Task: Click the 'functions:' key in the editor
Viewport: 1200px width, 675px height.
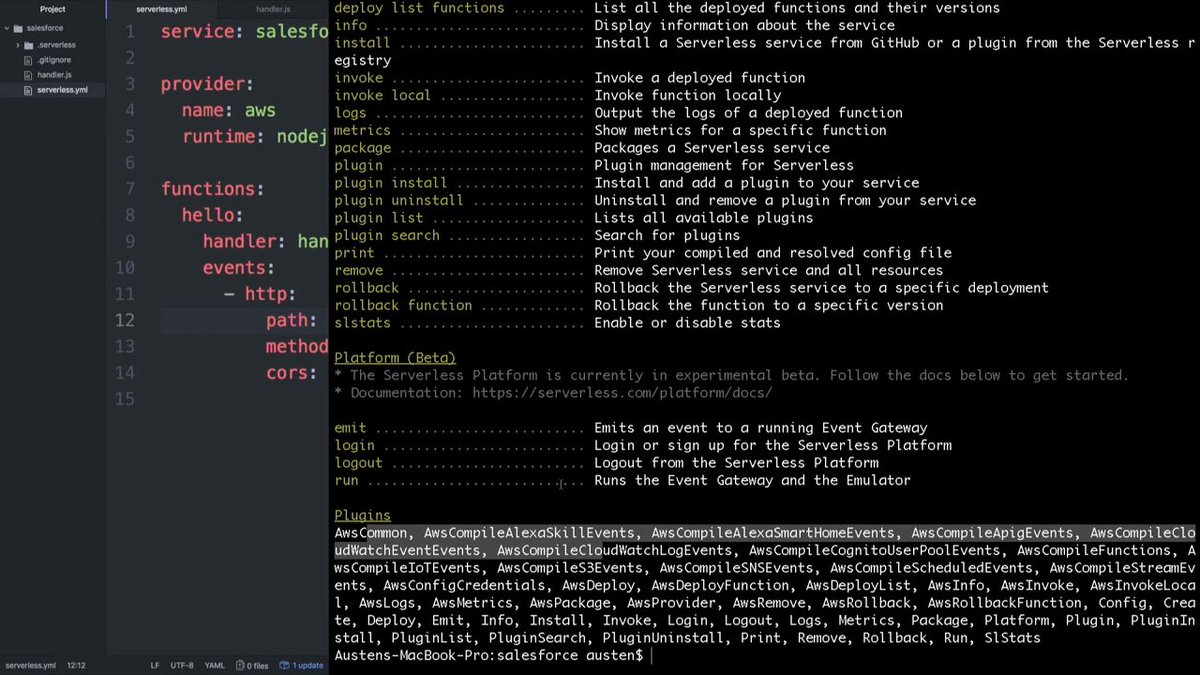Action: tap(213, 189)
